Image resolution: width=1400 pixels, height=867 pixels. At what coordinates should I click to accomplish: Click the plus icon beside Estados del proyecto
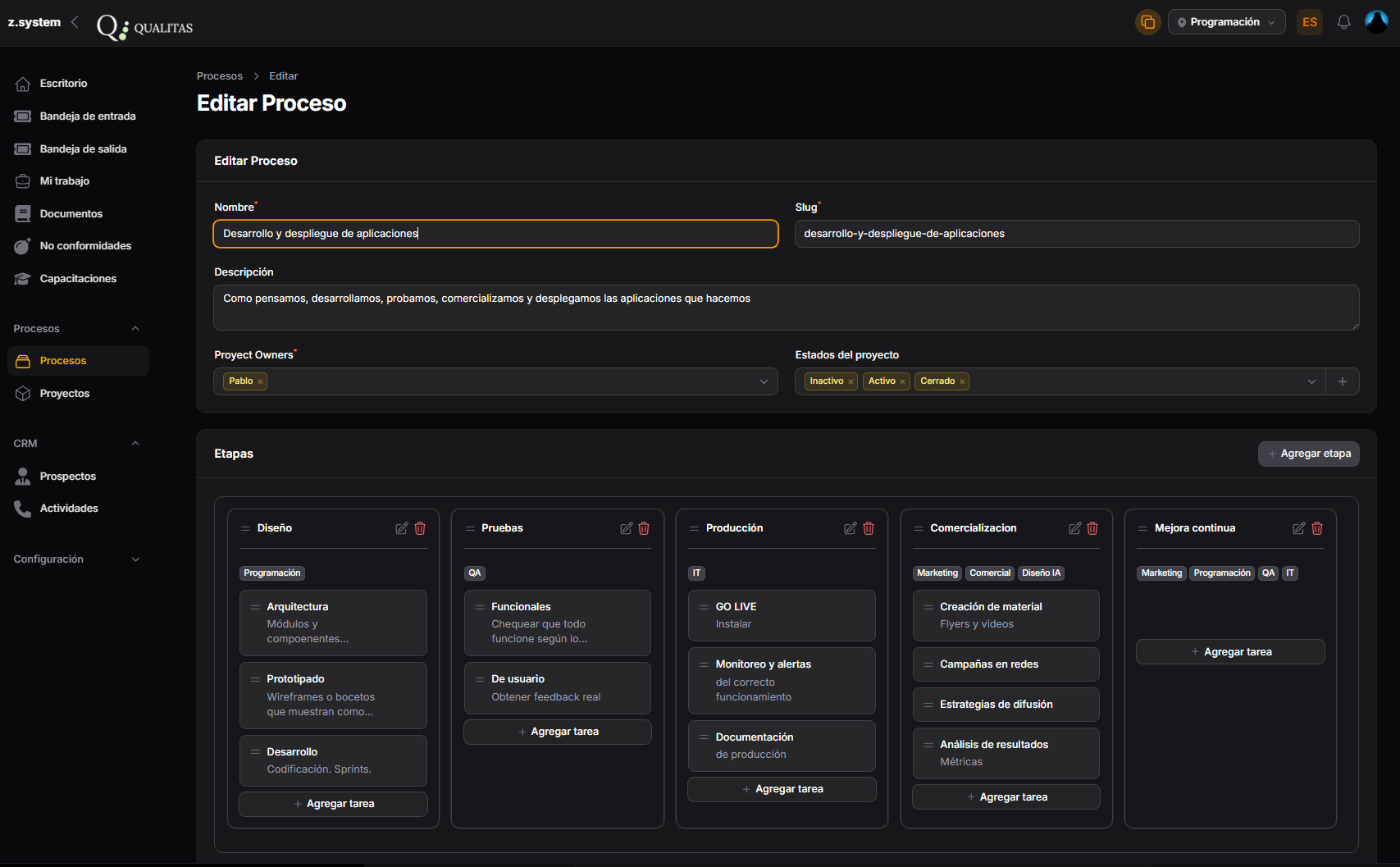coord(1343,381)
